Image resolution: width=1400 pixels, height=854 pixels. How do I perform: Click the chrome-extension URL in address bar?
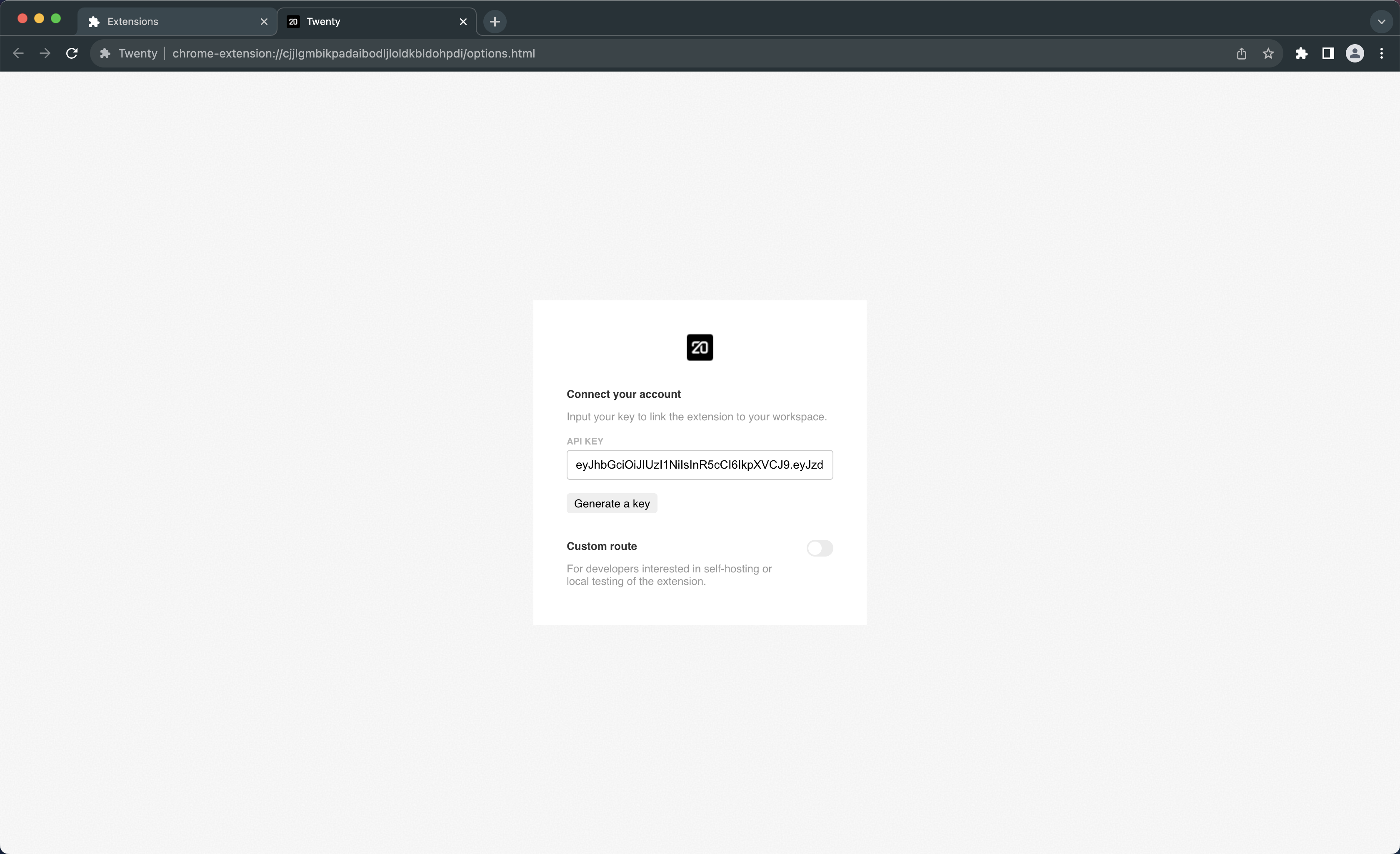click(353, 53)
